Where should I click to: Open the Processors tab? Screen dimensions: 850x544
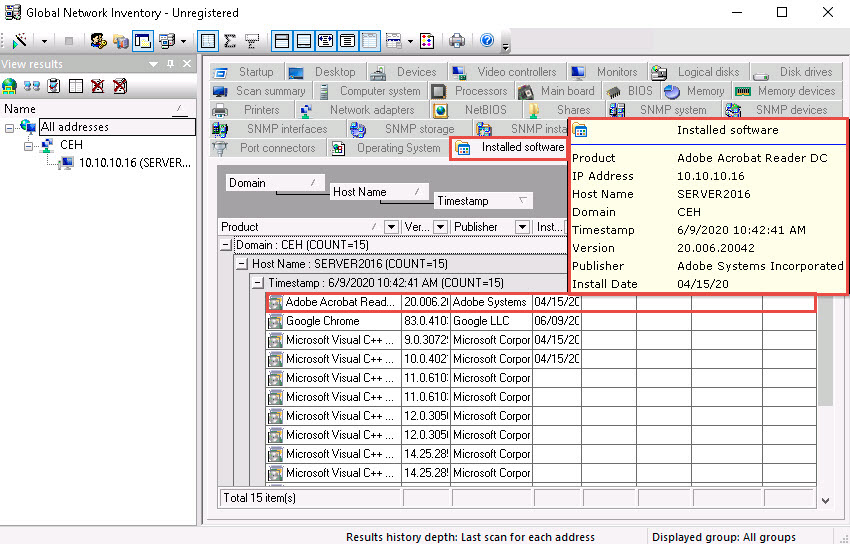click(471, 91)
